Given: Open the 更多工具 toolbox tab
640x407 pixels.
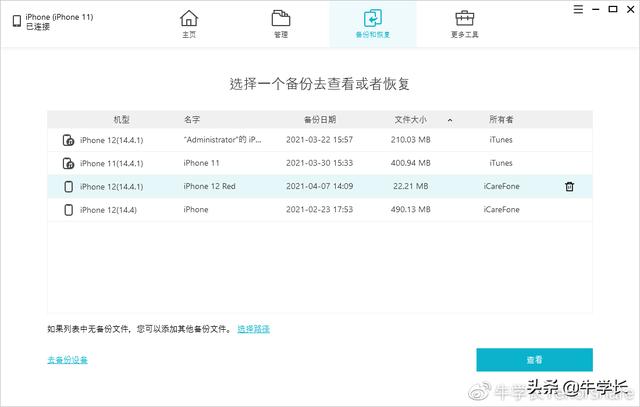Looking at the screenshot, I should (464, 24).
